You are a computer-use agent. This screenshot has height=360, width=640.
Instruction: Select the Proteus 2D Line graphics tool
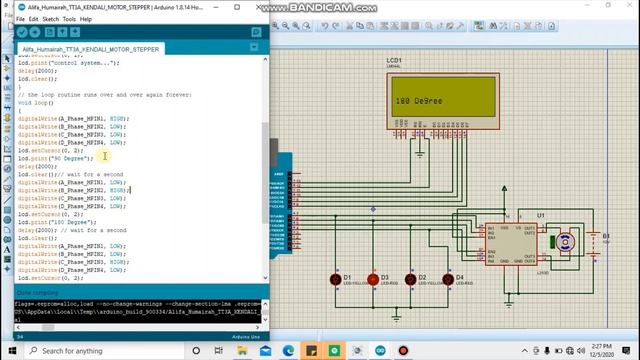7,200
